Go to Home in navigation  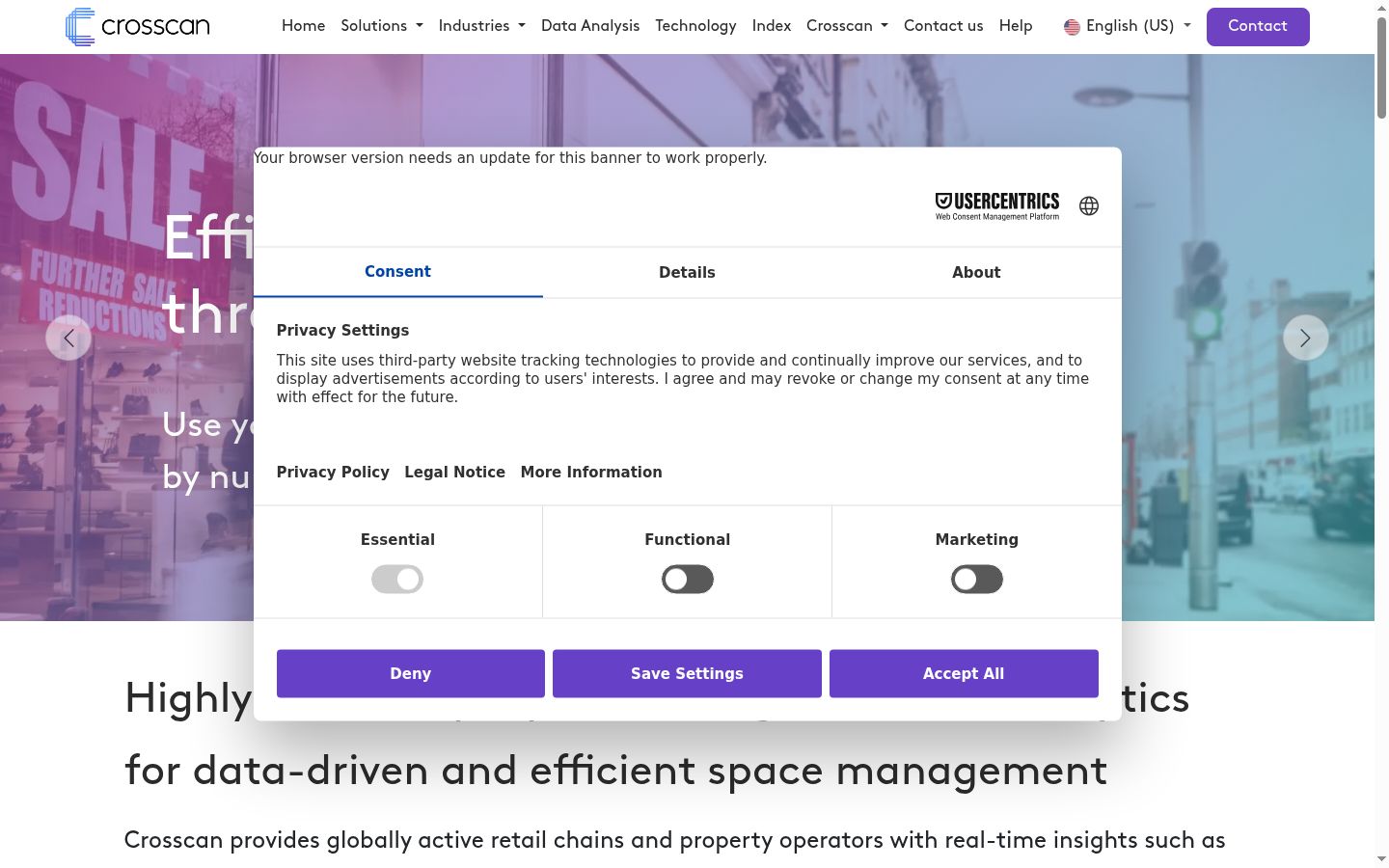[x=304, y=26]
